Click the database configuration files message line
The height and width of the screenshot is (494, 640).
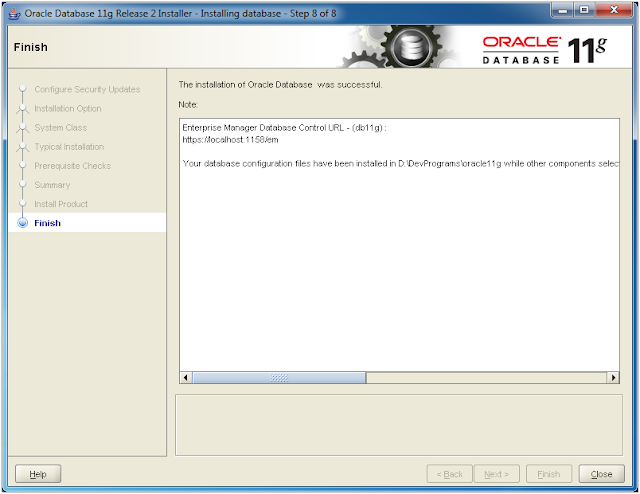click(400, 163)
